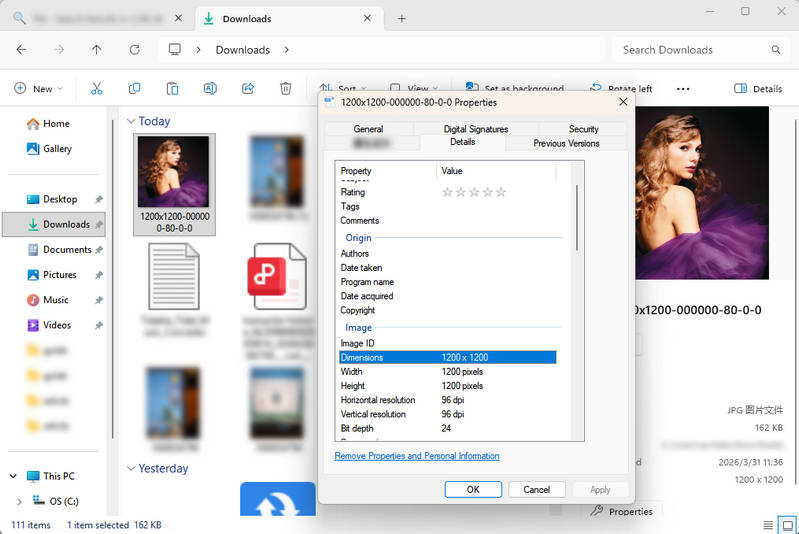Switch to the General tab

click(368, 129)
